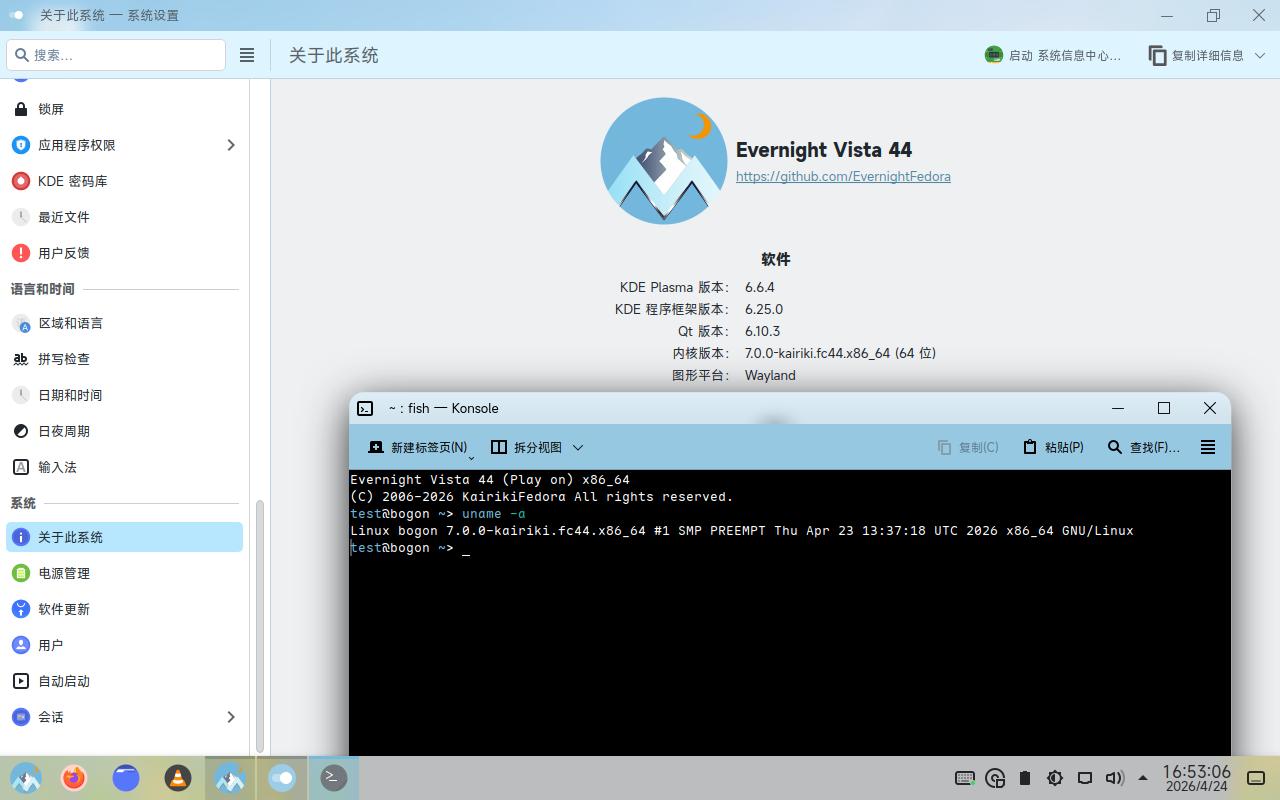
Task: Click the settings search field
Action: pos(116,56)
